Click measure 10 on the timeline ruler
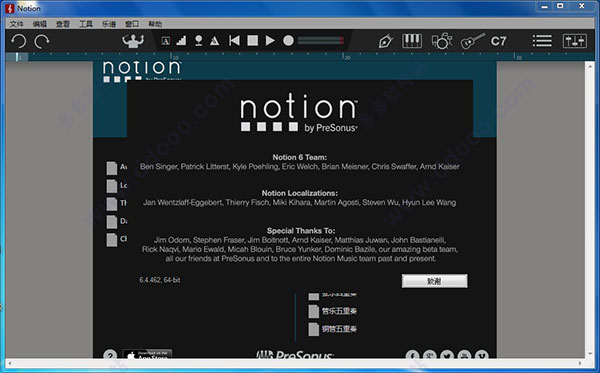 (175, 57)
